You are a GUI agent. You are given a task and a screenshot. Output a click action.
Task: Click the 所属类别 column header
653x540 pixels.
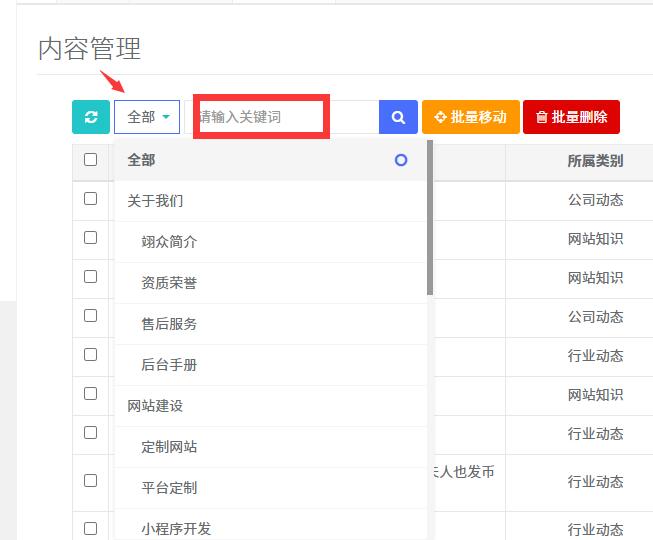[595, 160]
